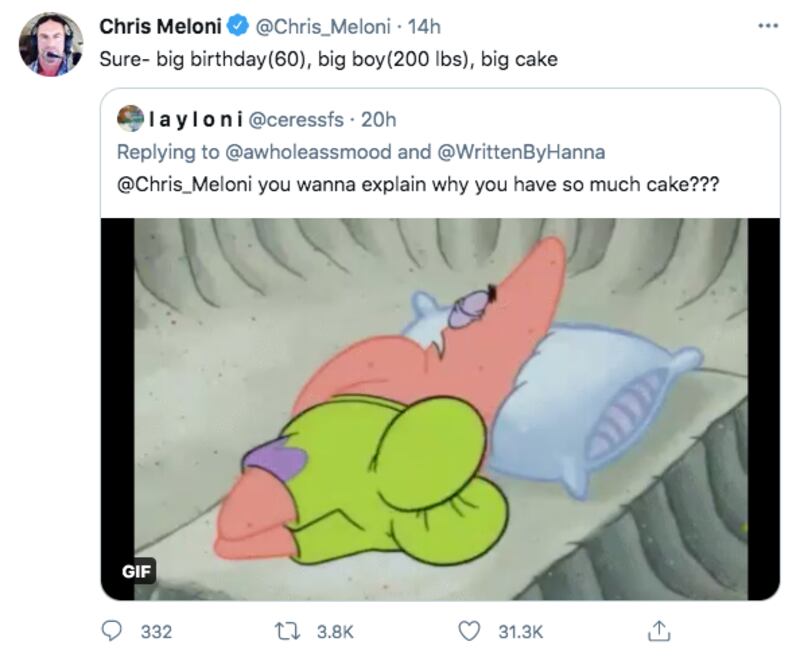
Task: Open Chris Meloni's profile avatar
Action: [x=51, y=45]
